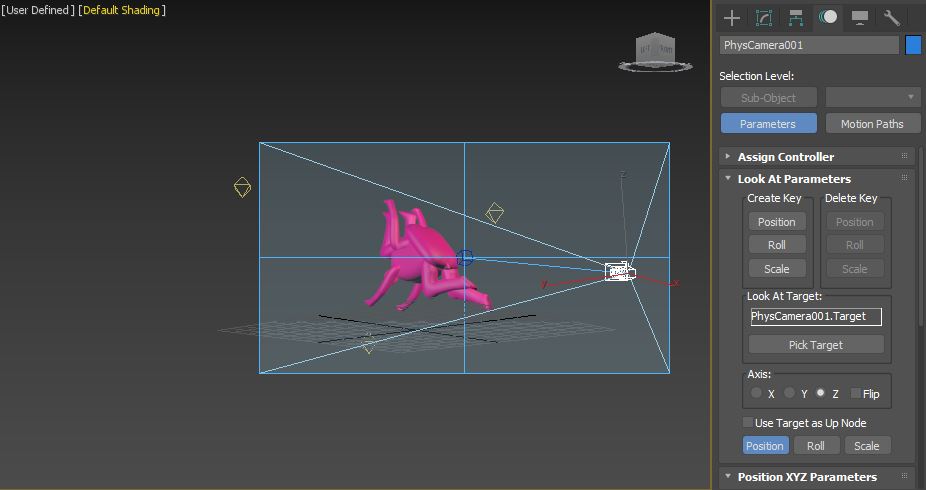The width and height of the screenshot is (926, 490).
Task: Choose the Y axis radio button
Action: click(x=790, y=394)
